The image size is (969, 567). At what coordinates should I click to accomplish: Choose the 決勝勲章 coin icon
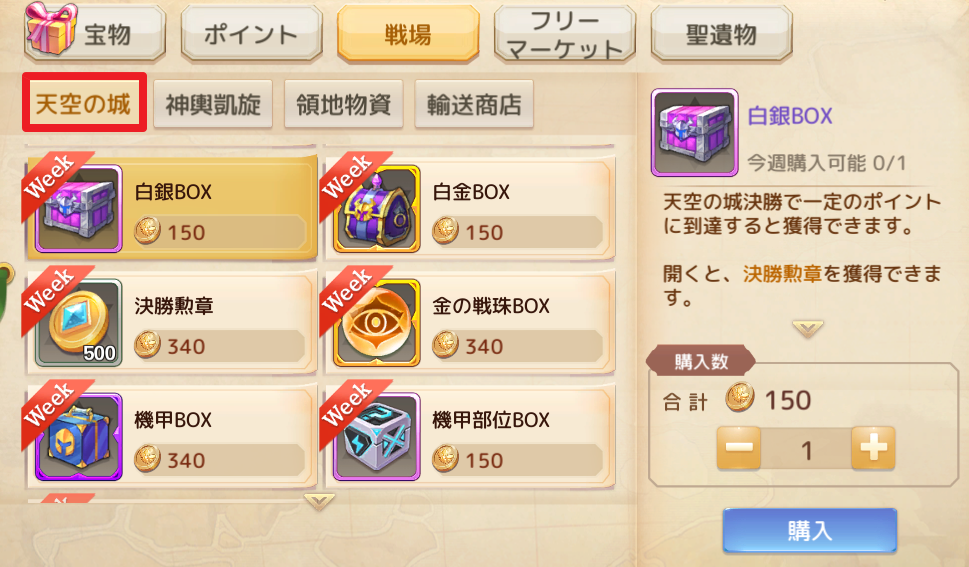coord(78,322)
